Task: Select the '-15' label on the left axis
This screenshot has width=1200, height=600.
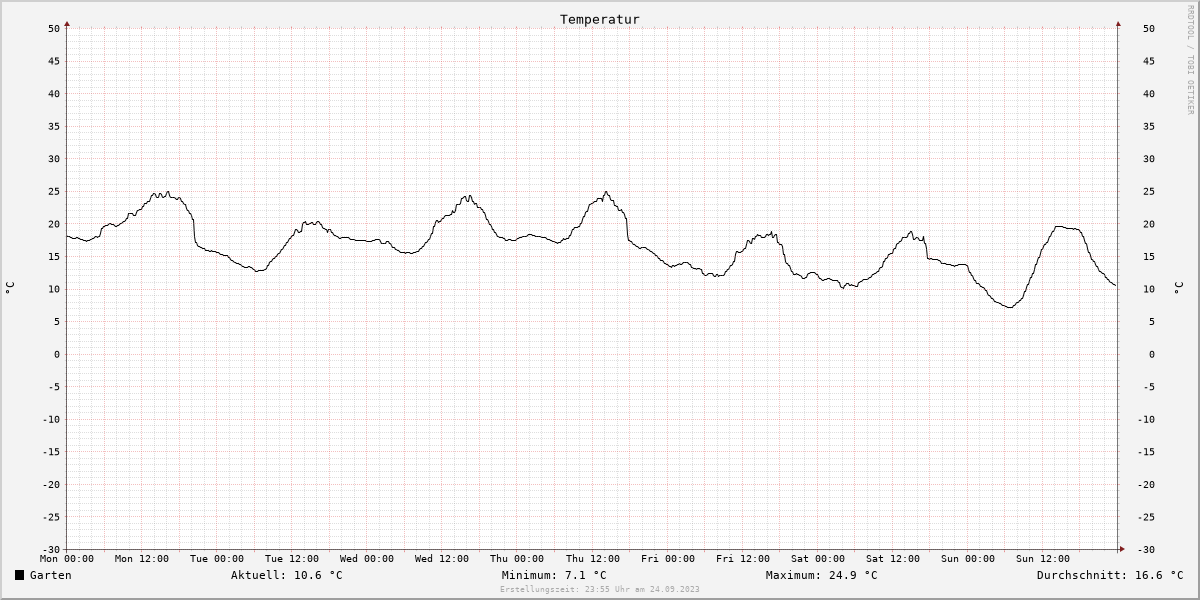Action: pos(51,452)
